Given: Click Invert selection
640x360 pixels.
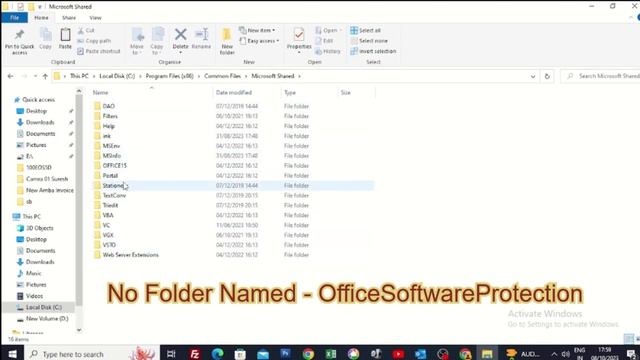Looking at the screenshot, I should click(x=373, y=51).
